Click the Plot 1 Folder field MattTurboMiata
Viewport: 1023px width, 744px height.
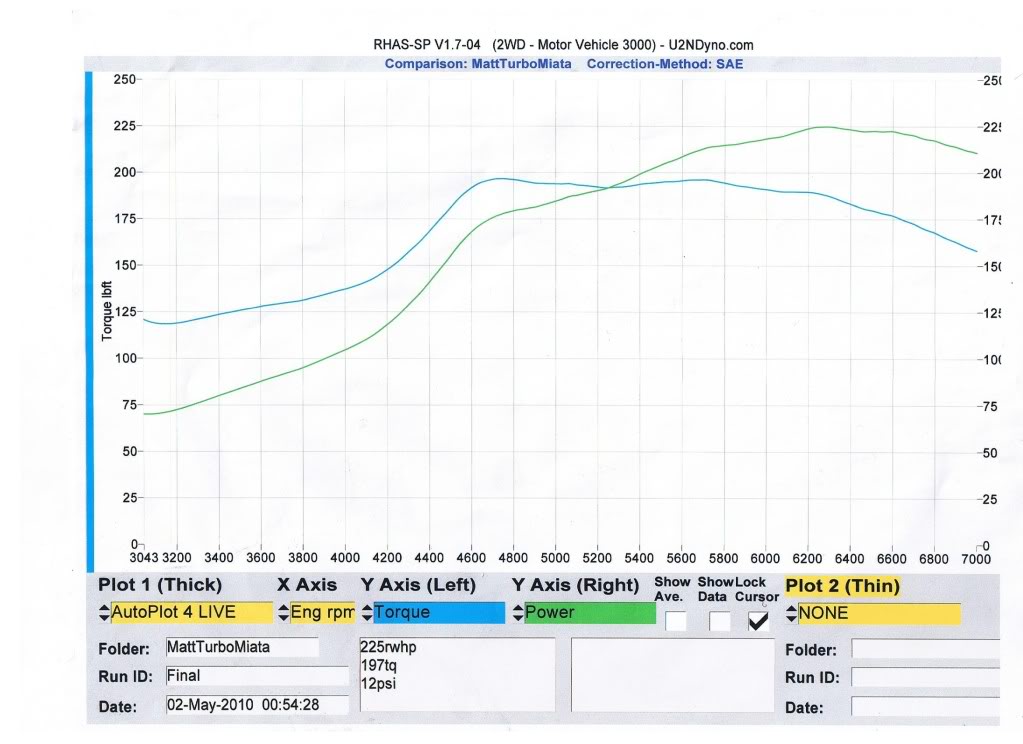[x=242, y=647]
